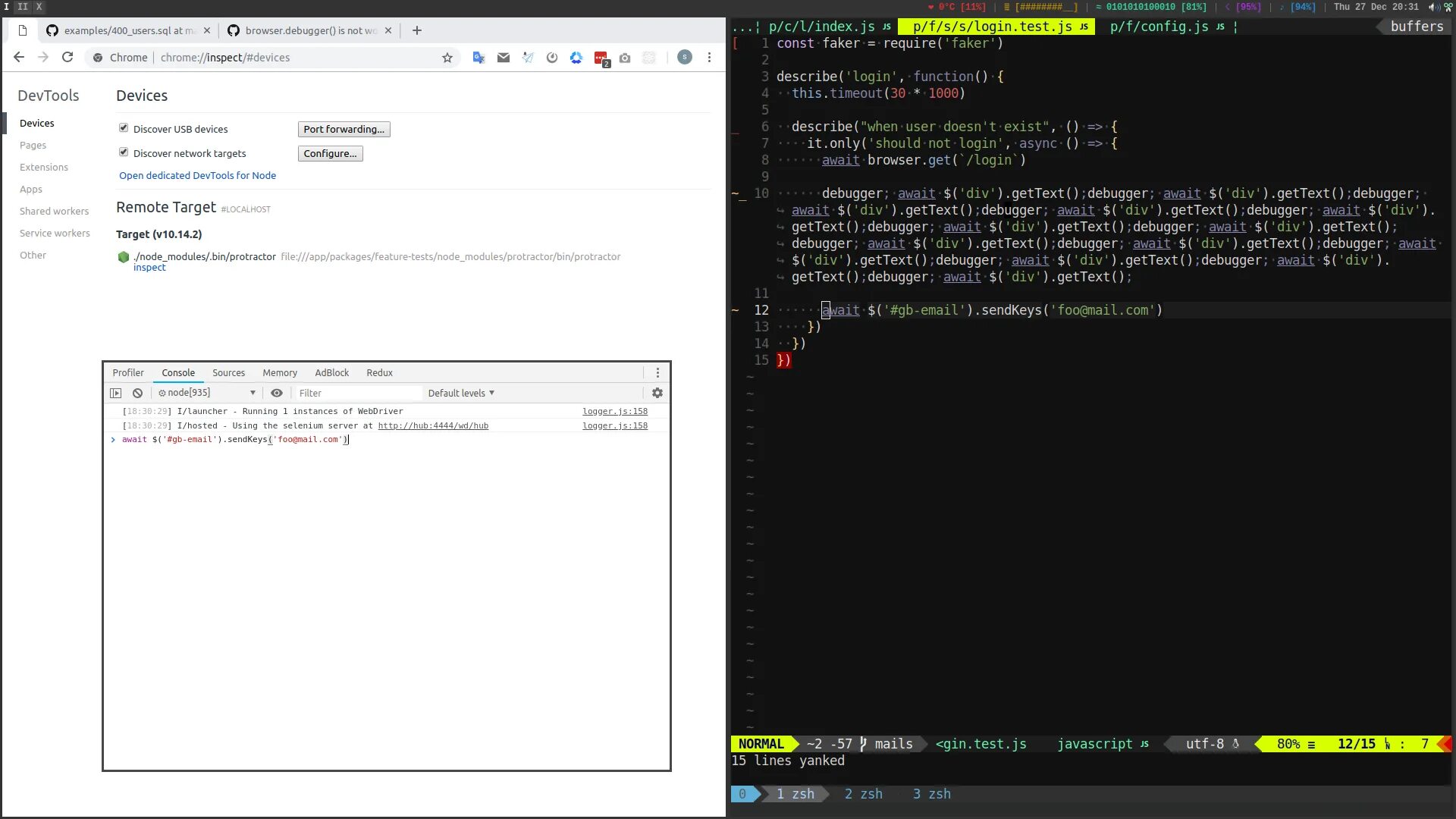Uncheck Discover network targets checkbox
This screenshot has height=819, width=1456.
(124, 152)
